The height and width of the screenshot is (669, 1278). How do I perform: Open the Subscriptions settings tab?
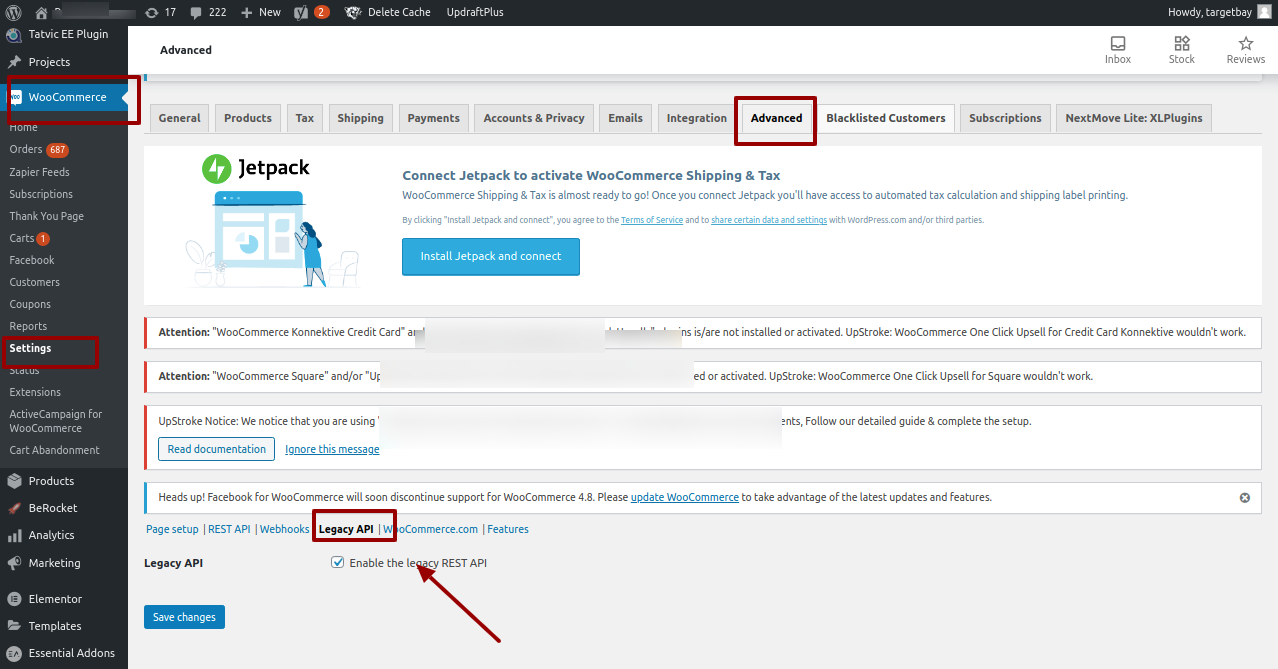[x=1005, y=118]
